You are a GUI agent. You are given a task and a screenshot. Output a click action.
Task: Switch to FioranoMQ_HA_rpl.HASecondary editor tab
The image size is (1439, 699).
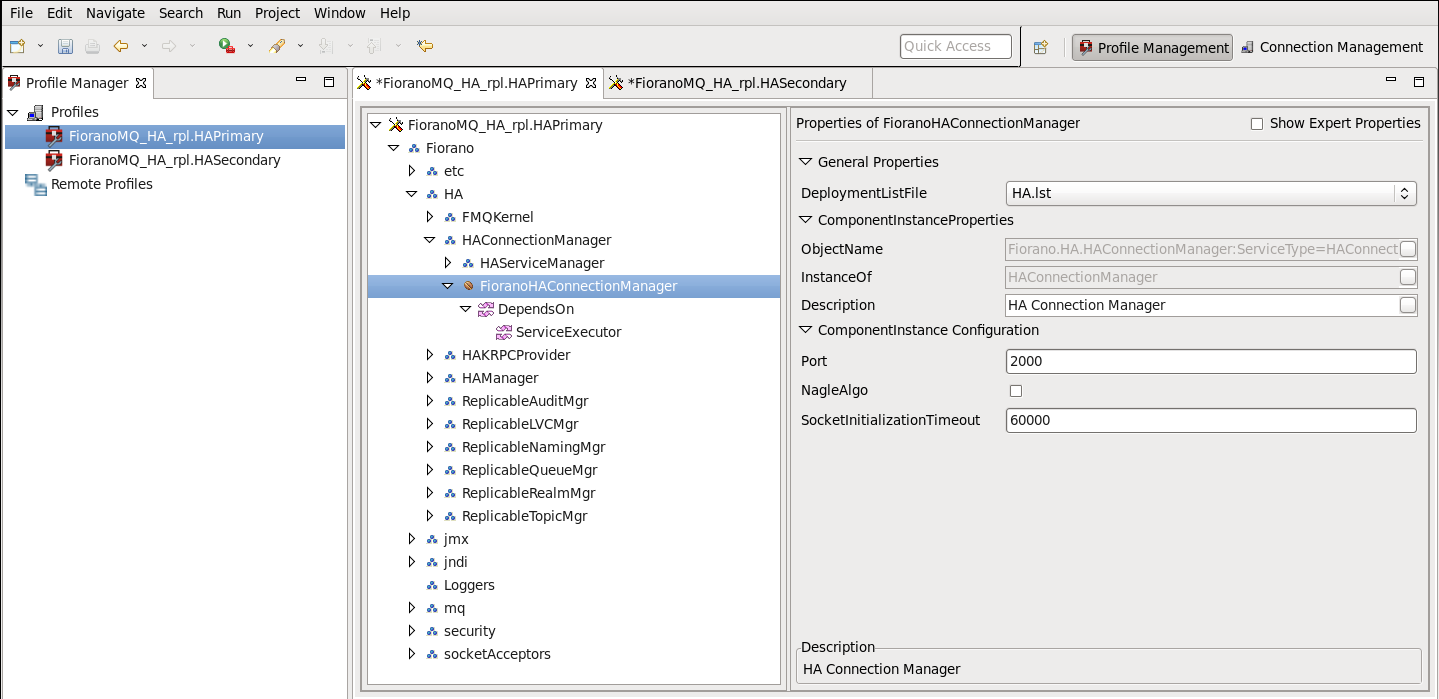(737, 83)
